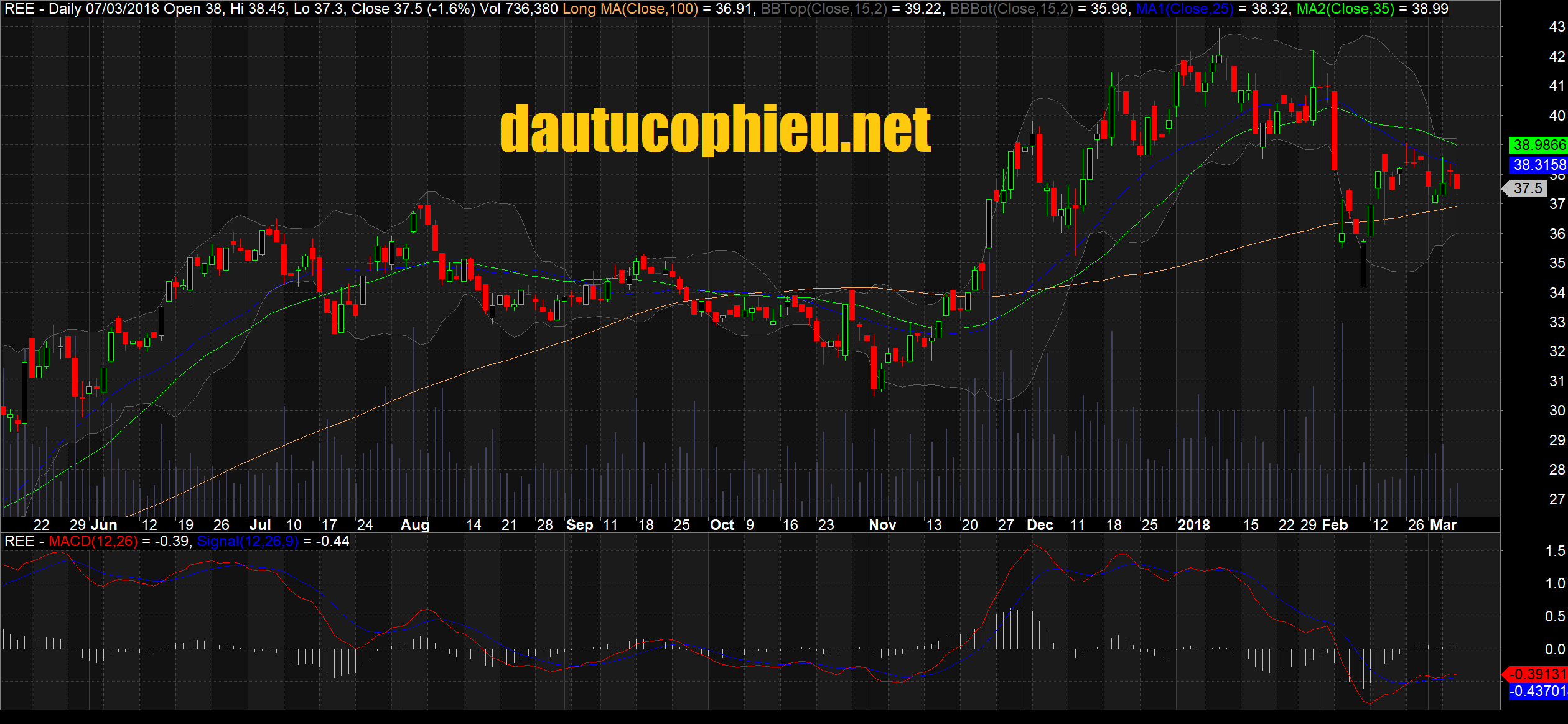Click the Jun label on date axis
Image resolution: width=1568 pixels, height=724 pixels.
(x=104, y=525)
